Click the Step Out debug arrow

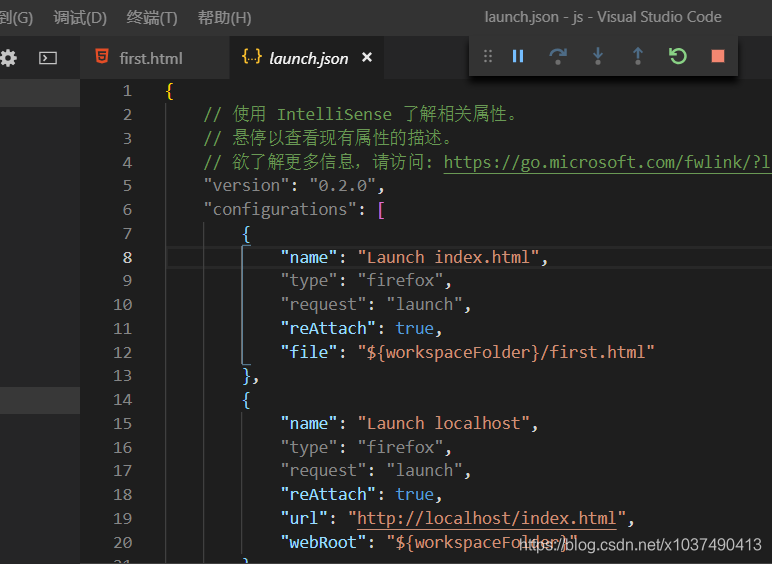tap(638, 56)
